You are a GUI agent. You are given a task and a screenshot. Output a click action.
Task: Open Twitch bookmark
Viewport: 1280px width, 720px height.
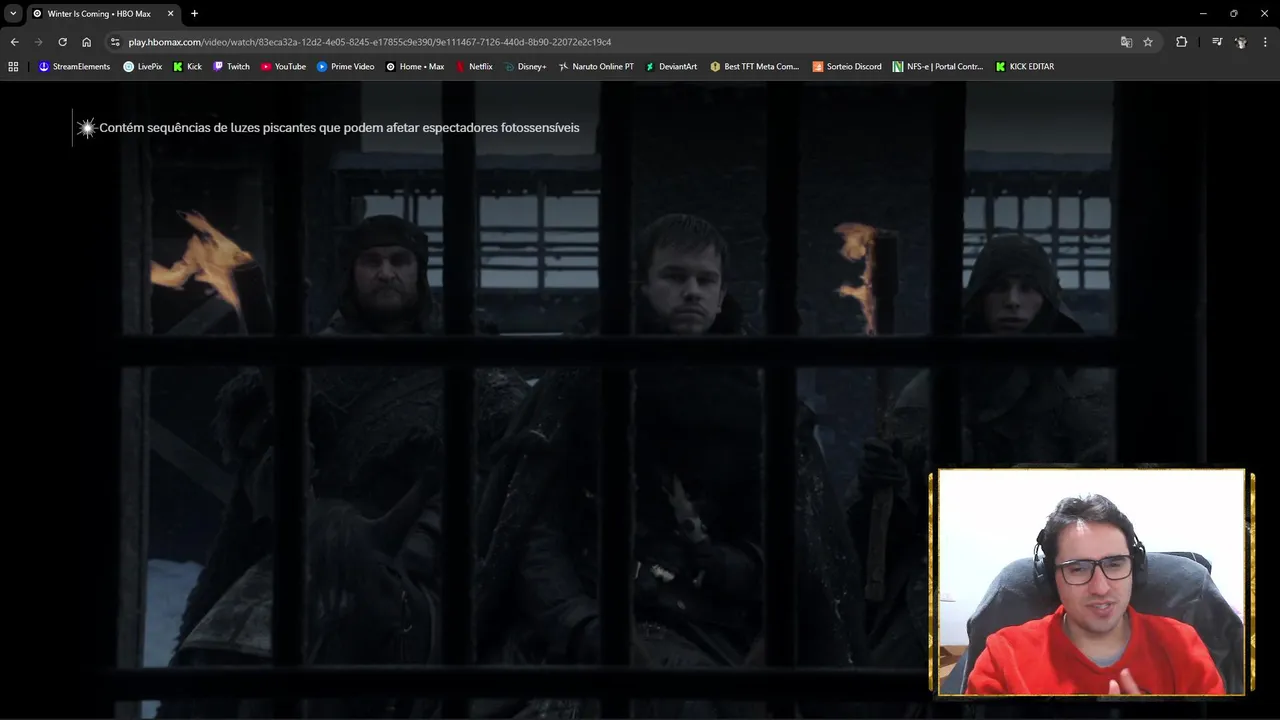pos(231,67)
